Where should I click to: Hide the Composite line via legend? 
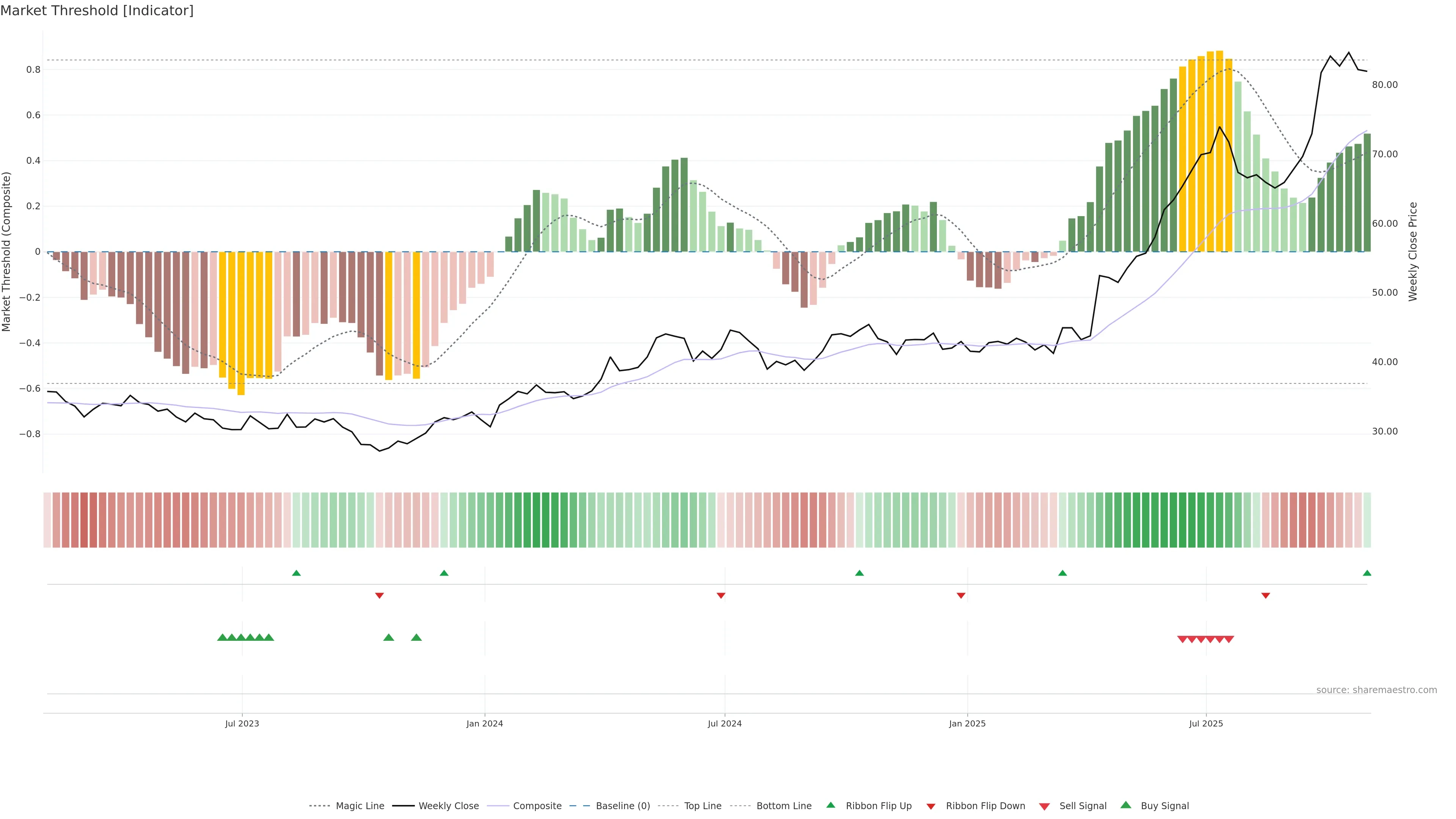pos(537,806)
